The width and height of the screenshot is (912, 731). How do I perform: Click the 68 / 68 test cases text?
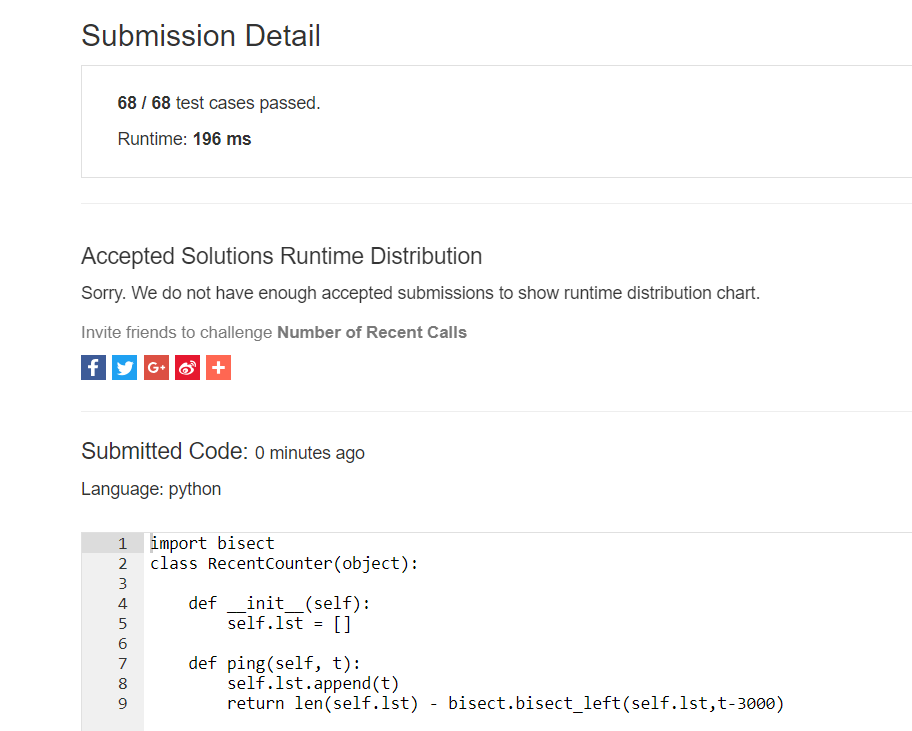point(218,103)
